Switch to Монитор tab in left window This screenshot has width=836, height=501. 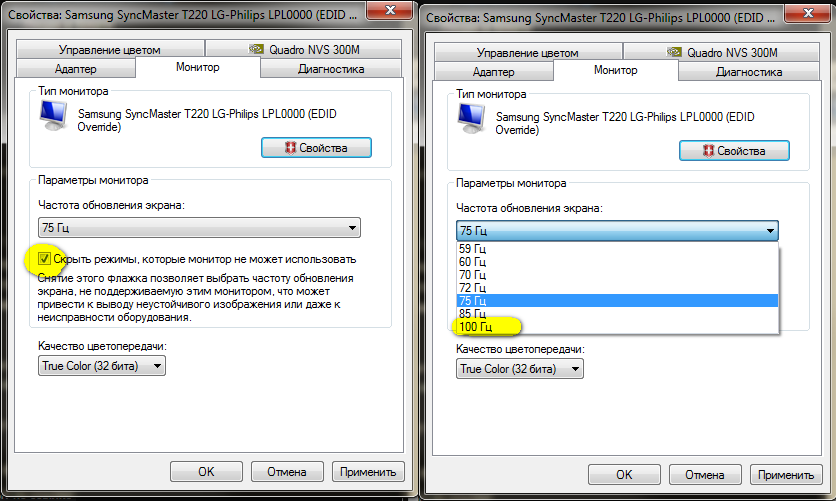[x=198, y=67]
